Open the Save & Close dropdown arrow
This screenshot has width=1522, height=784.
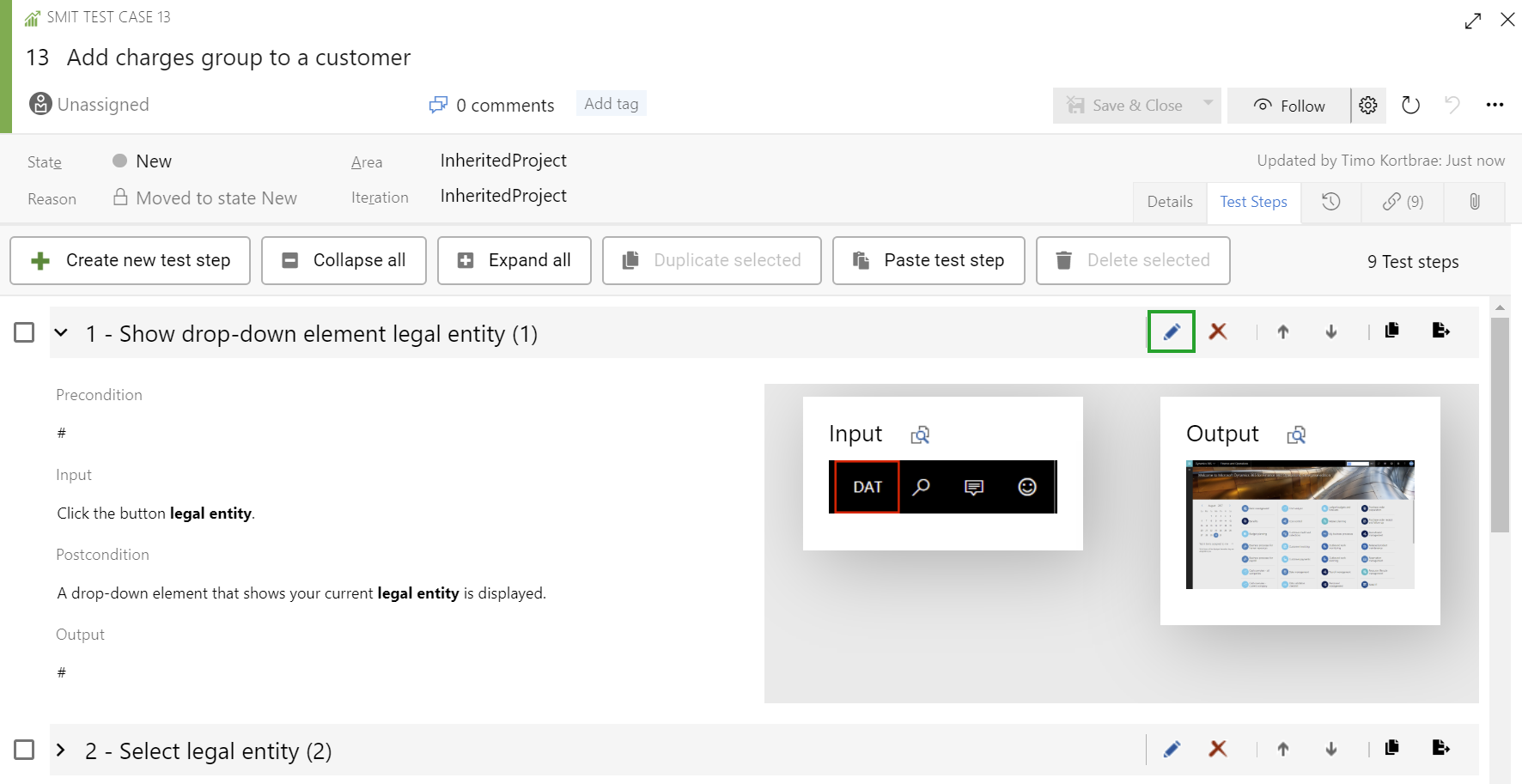(x=1208, y=104)
